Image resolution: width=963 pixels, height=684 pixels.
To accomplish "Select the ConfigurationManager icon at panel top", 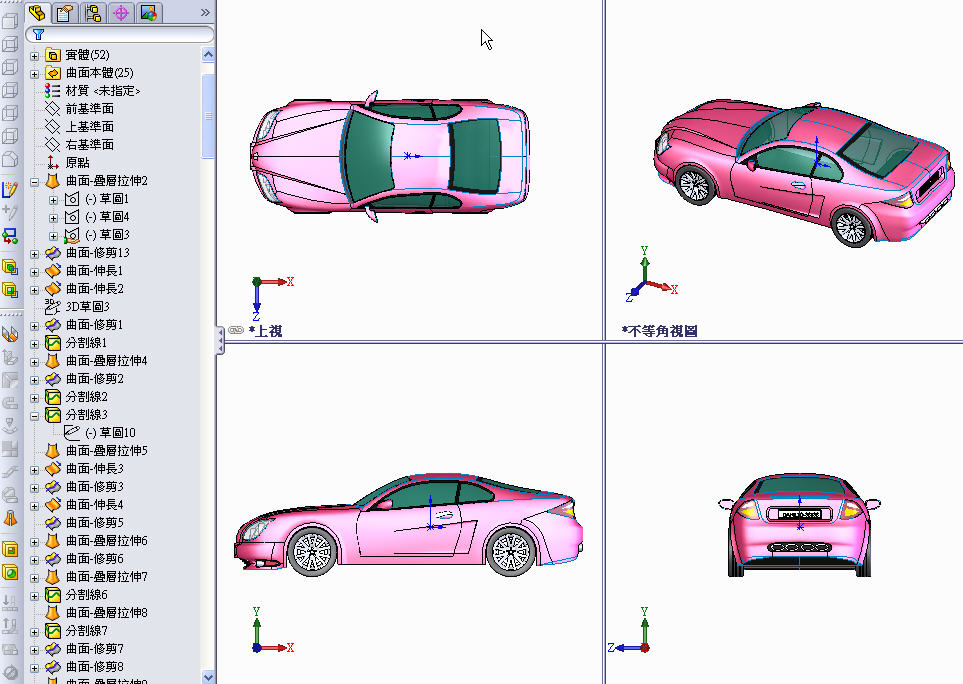I will 91,13.
